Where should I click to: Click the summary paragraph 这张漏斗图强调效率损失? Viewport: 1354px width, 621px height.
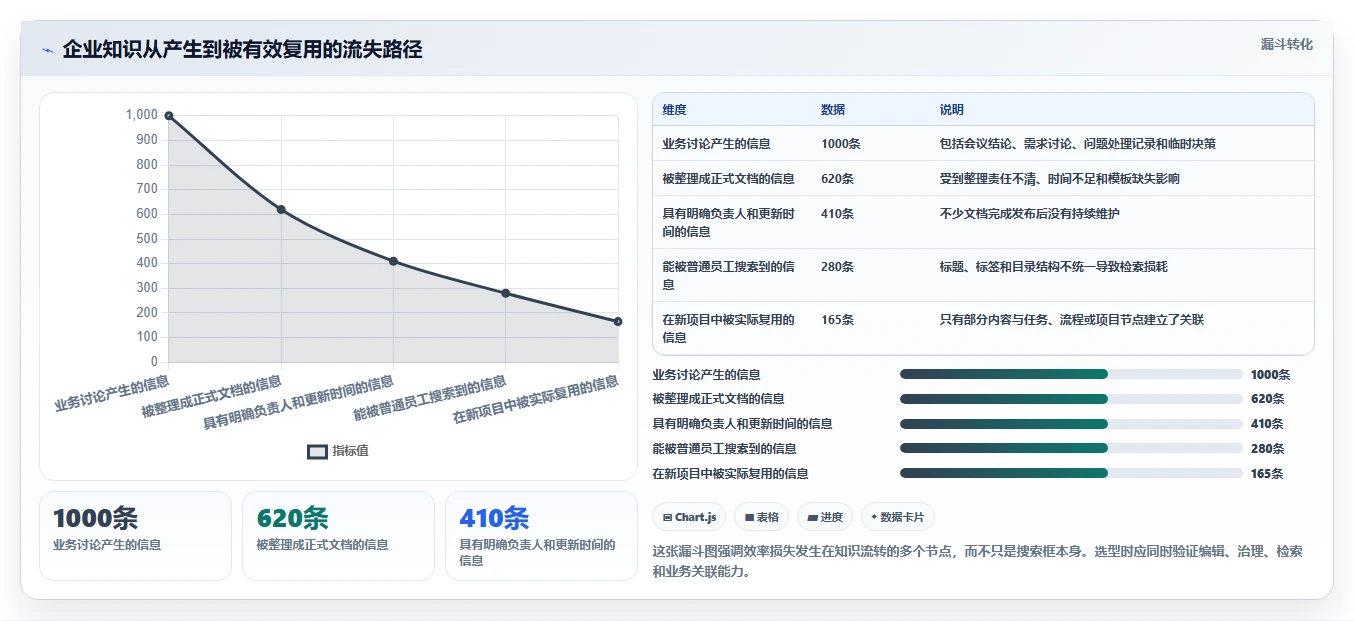coord(978,562)
